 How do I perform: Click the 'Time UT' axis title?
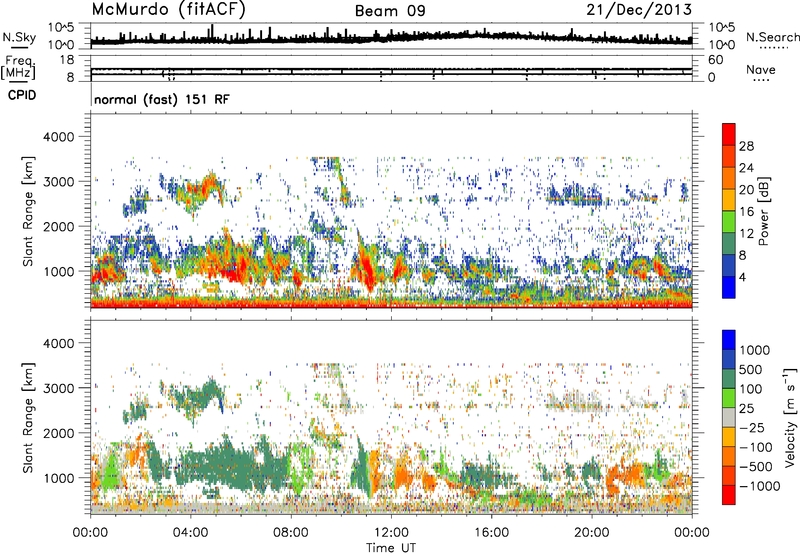click(391, 548)
